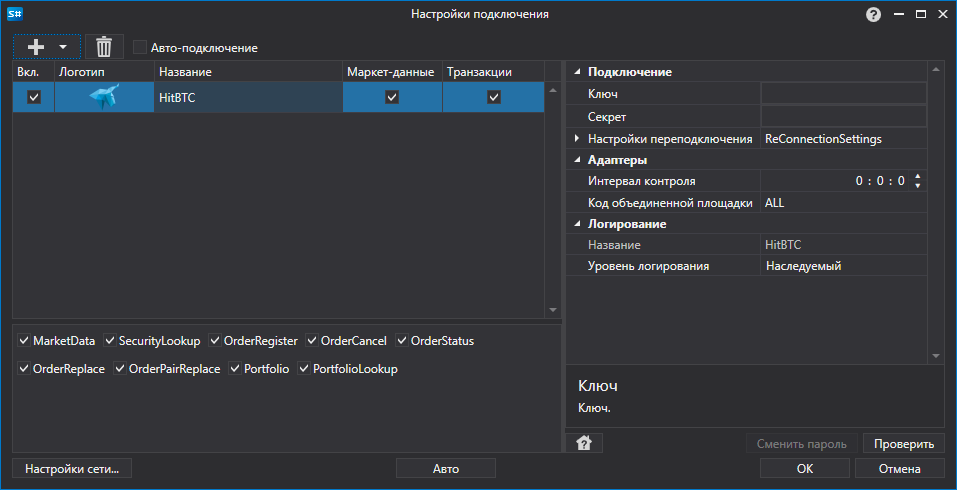
Task: Toggle the OrderPairReplace checkbox
Action: tap(120, 369)
